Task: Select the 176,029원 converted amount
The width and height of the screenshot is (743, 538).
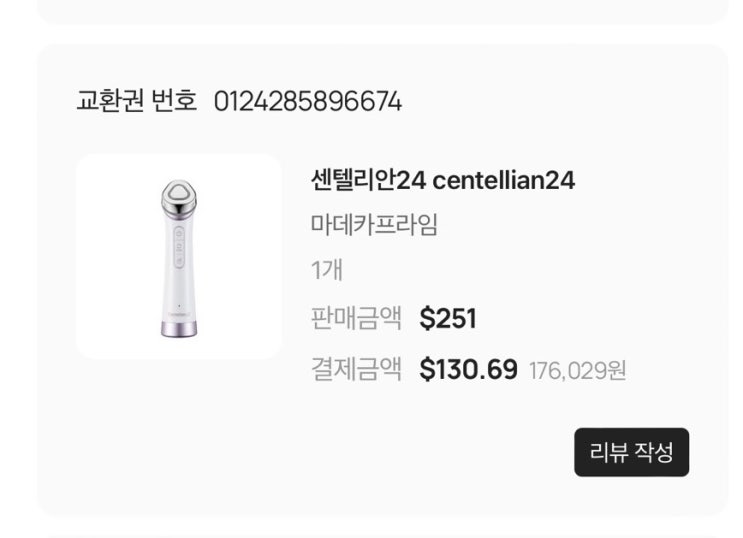Action: coord(577,371)
